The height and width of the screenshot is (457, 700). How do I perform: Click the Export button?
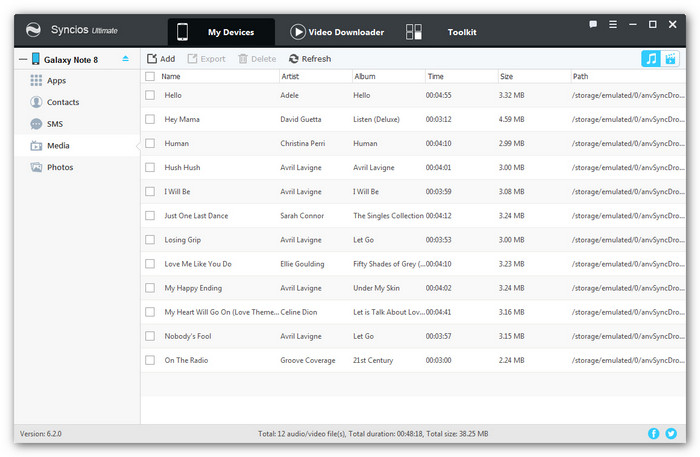[x=206, y=59]
